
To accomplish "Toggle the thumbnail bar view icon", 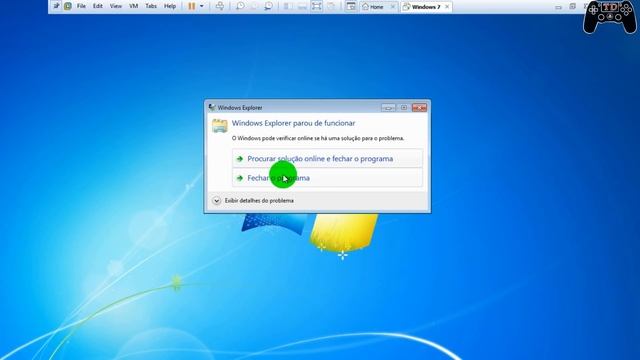I will point(302,6).
